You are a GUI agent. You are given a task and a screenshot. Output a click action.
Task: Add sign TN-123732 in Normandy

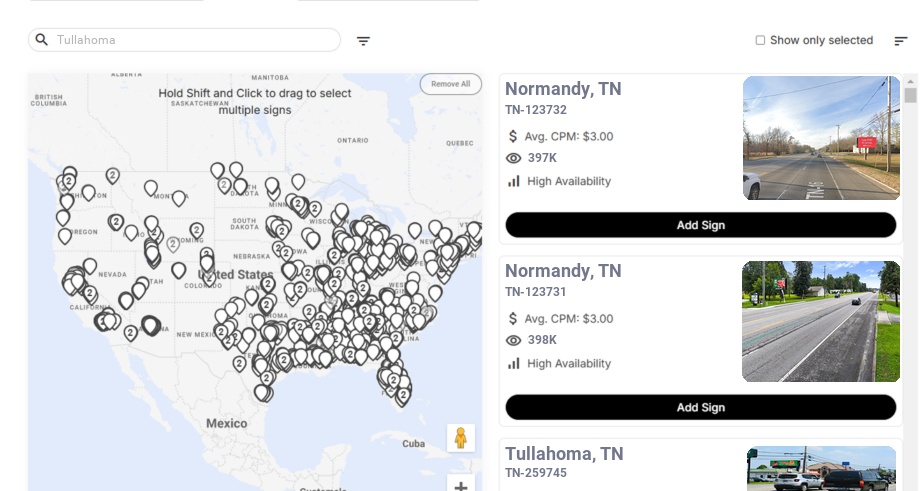coord(700,225)
